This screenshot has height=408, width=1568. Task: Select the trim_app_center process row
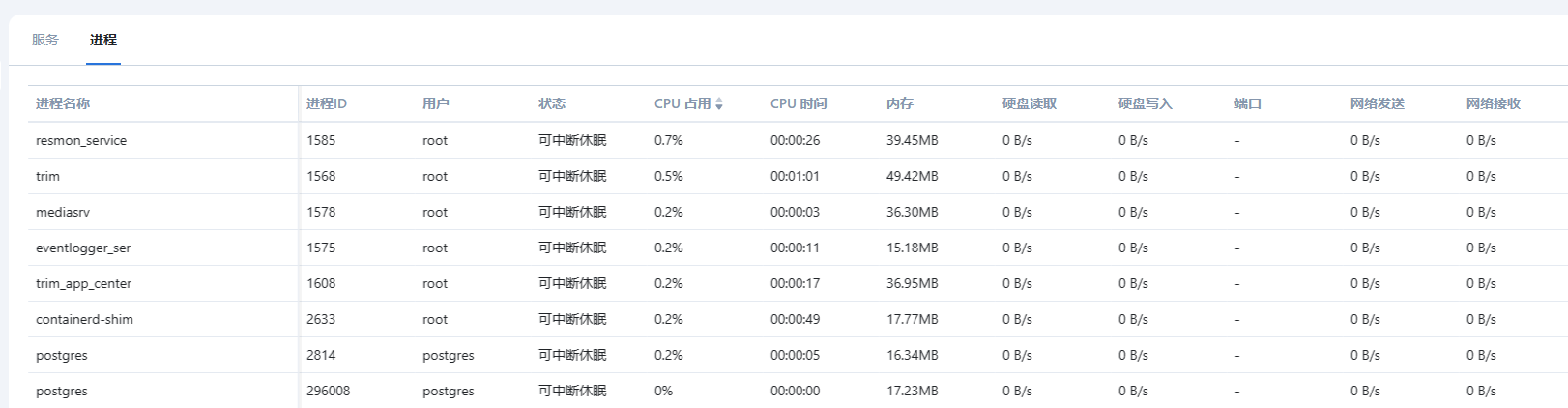point(84,284)
